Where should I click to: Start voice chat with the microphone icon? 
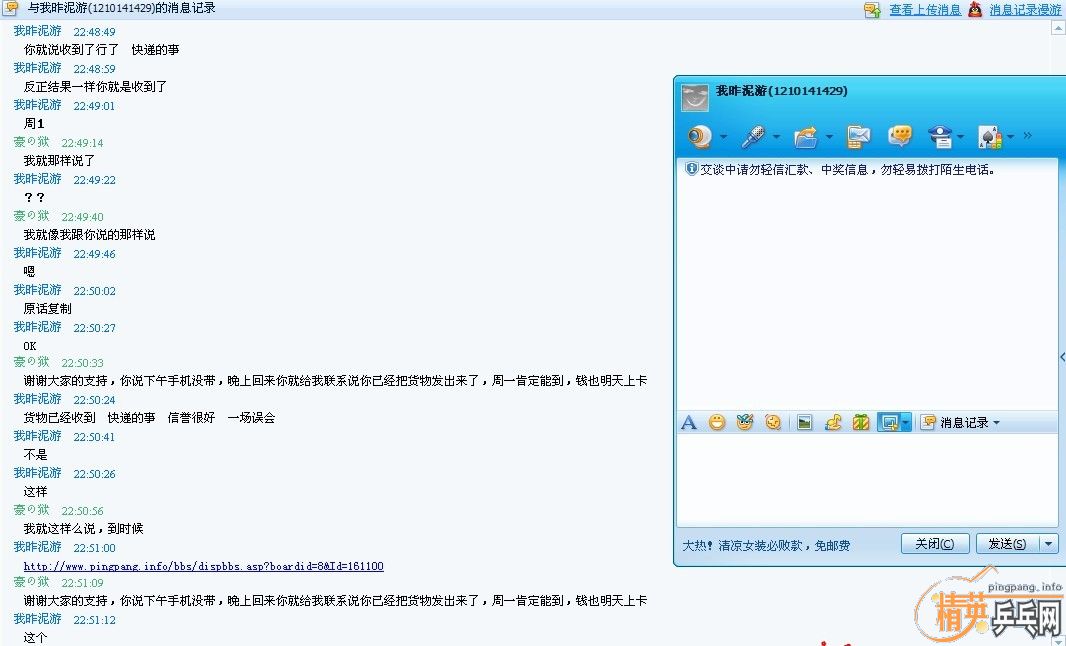pos(753,137)
